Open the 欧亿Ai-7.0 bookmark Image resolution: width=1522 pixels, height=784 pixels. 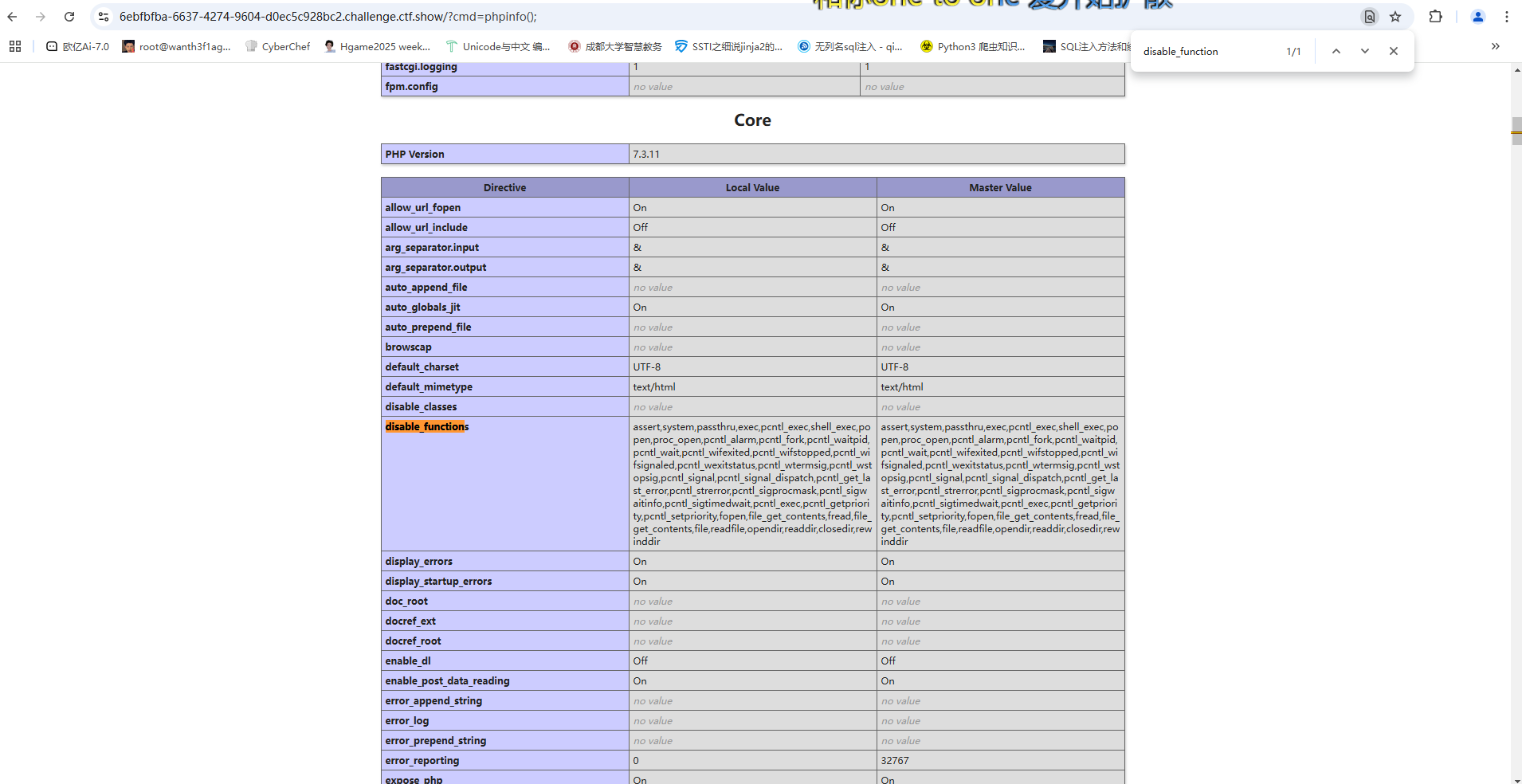click(x=78, y=46)
